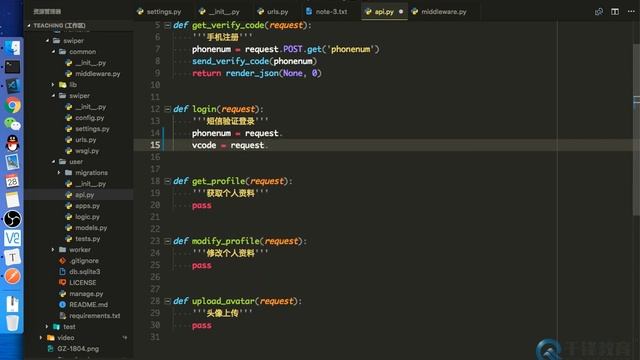
Task: Collapse the common folder in explorer
Action: click(53, 52)
